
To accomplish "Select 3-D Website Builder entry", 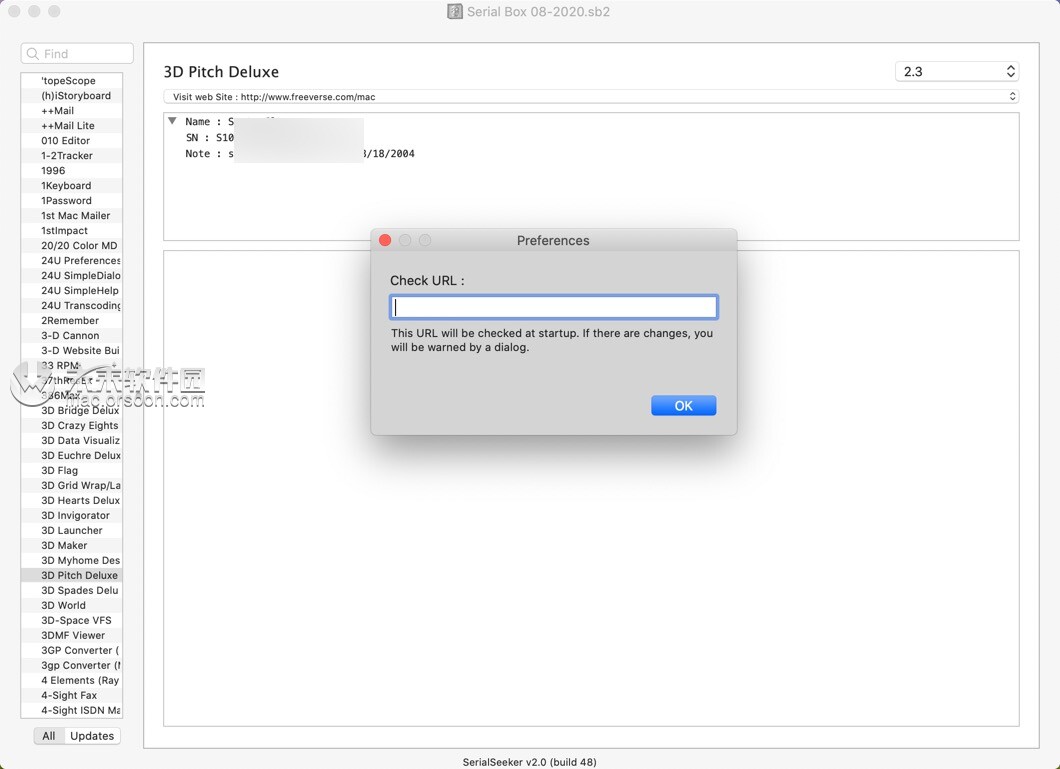I will (x=72, y=351).
